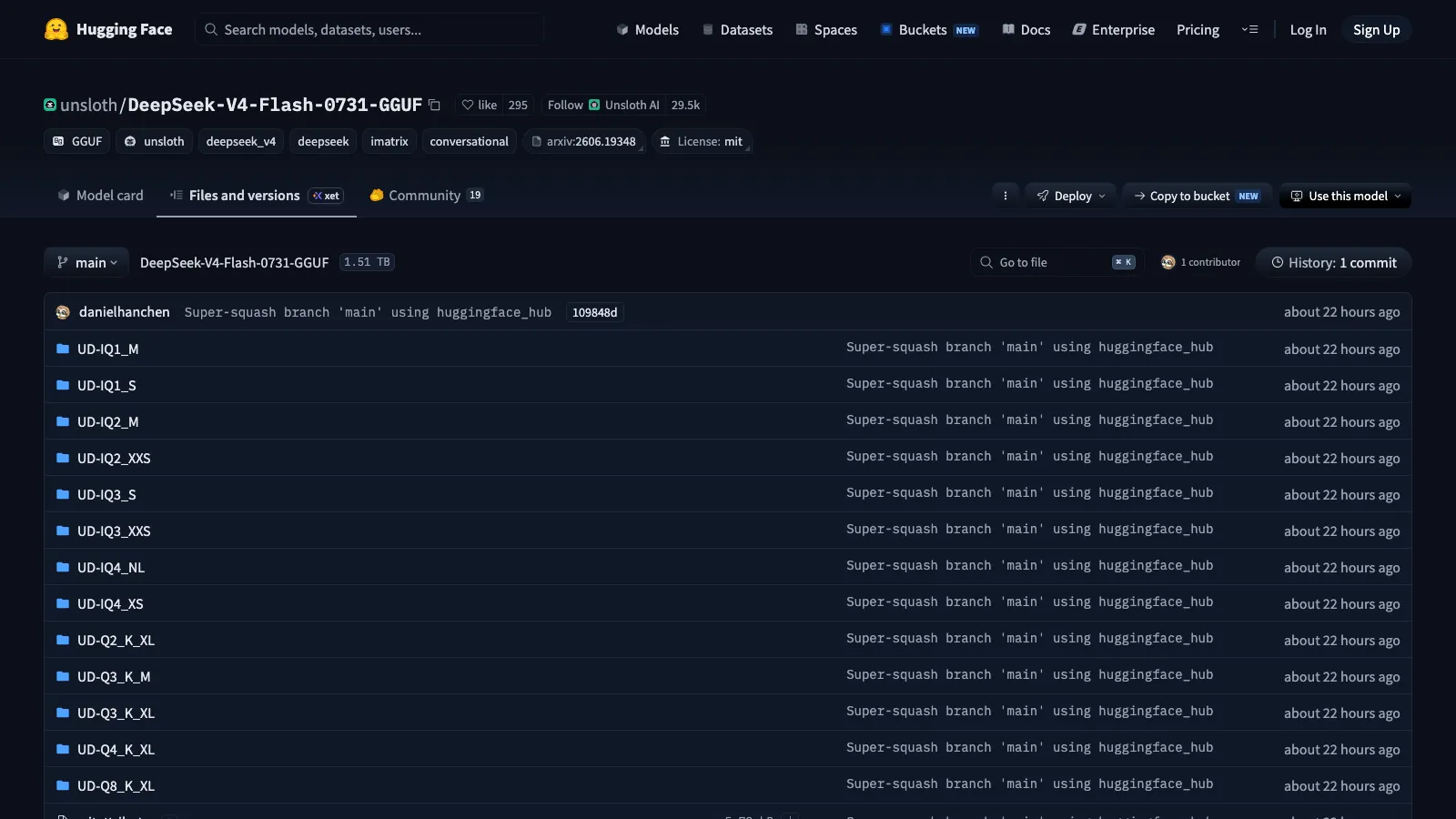Click the unsloth organization avatar icon
The image size is (1456, 819).
coord(50,105)
